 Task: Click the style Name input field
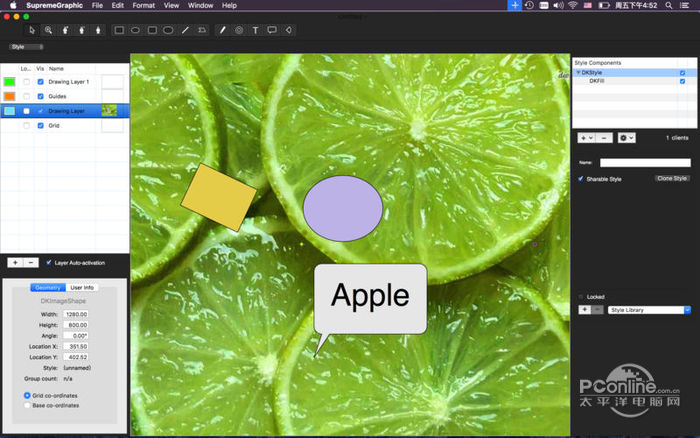[645, 162]
